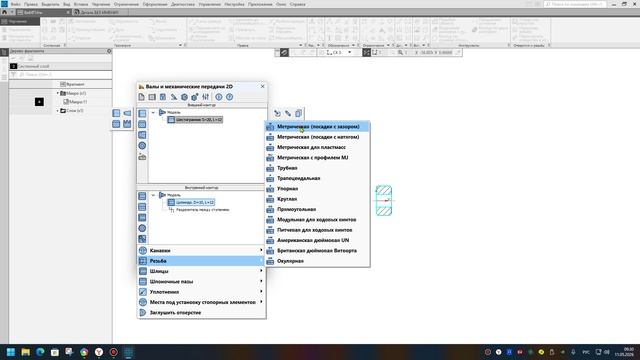Close the shaft and gears 2D dialog
The width and height of the screenshot is (640, 360).
pyautogui.click(x=262, y=87)
